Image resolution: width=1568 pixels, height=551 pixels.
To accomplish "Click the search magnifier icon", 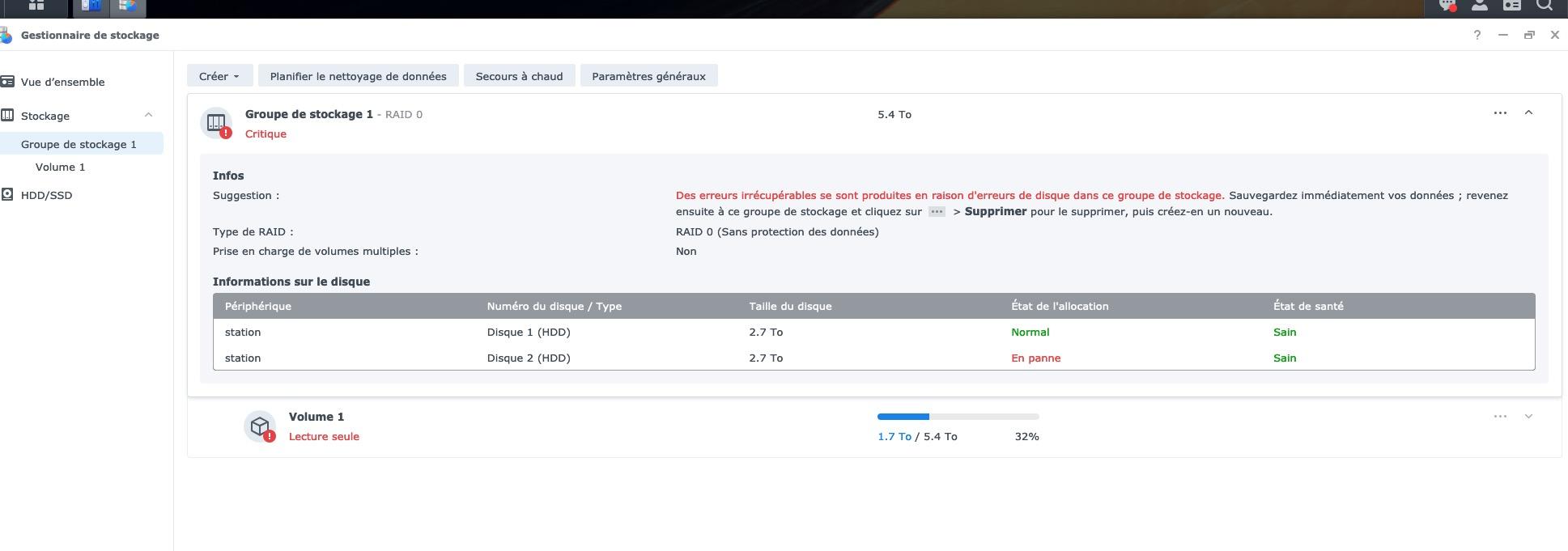I will click(1545, 5).
